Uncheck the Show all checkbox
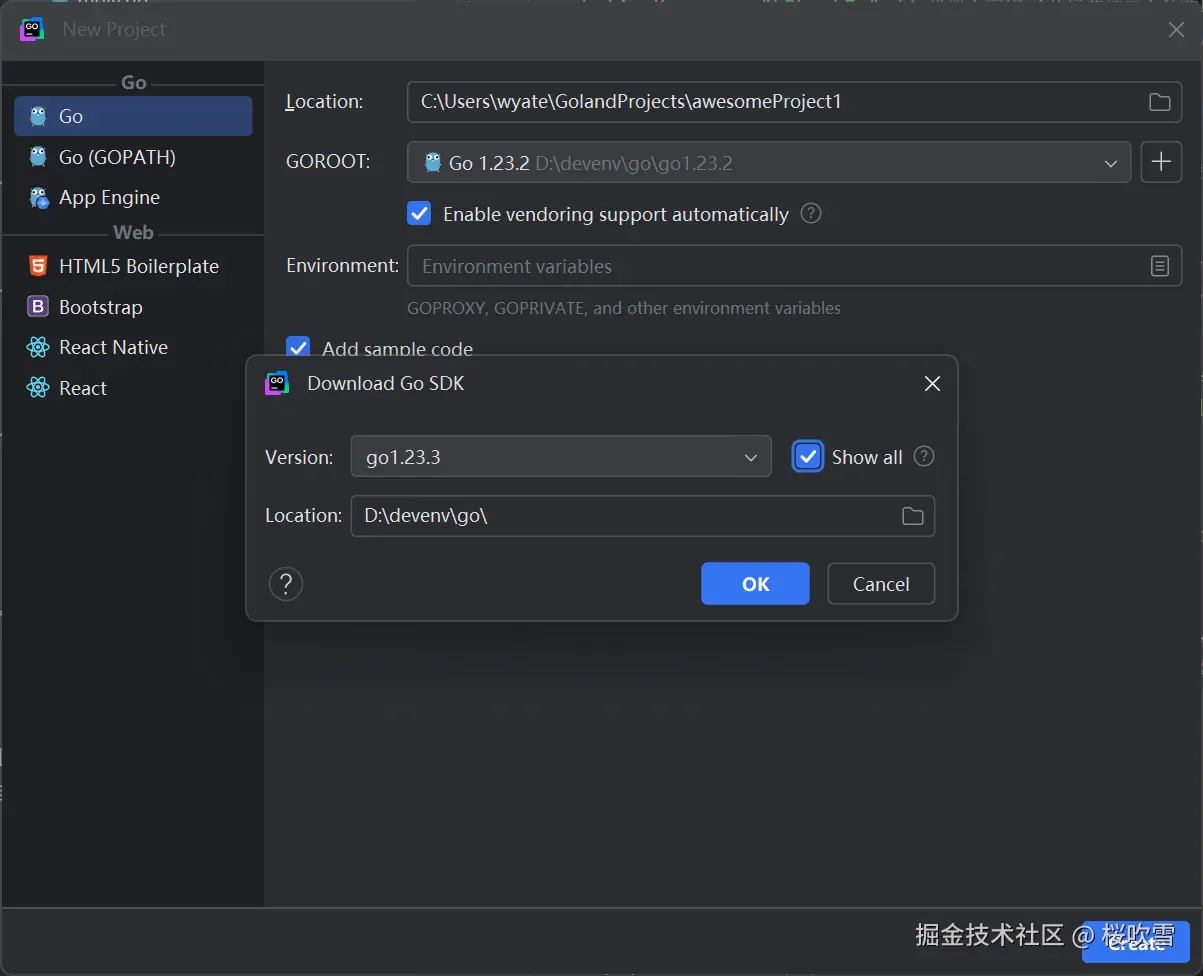Screen dimensions: 1203x976 pos(808,456)
